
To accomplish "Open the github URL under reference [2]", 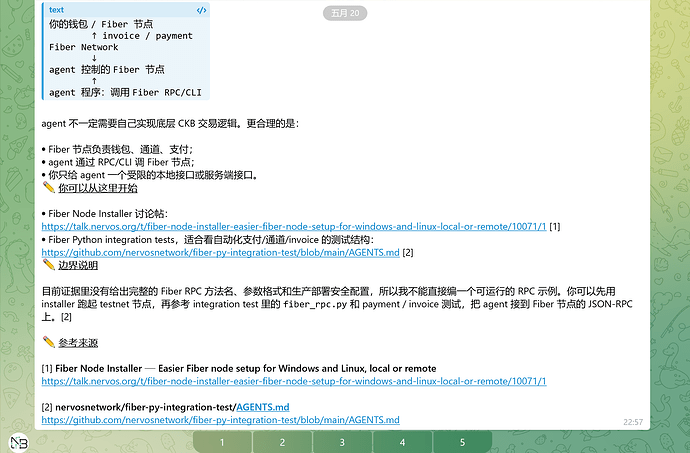I will tap(220, 420).
